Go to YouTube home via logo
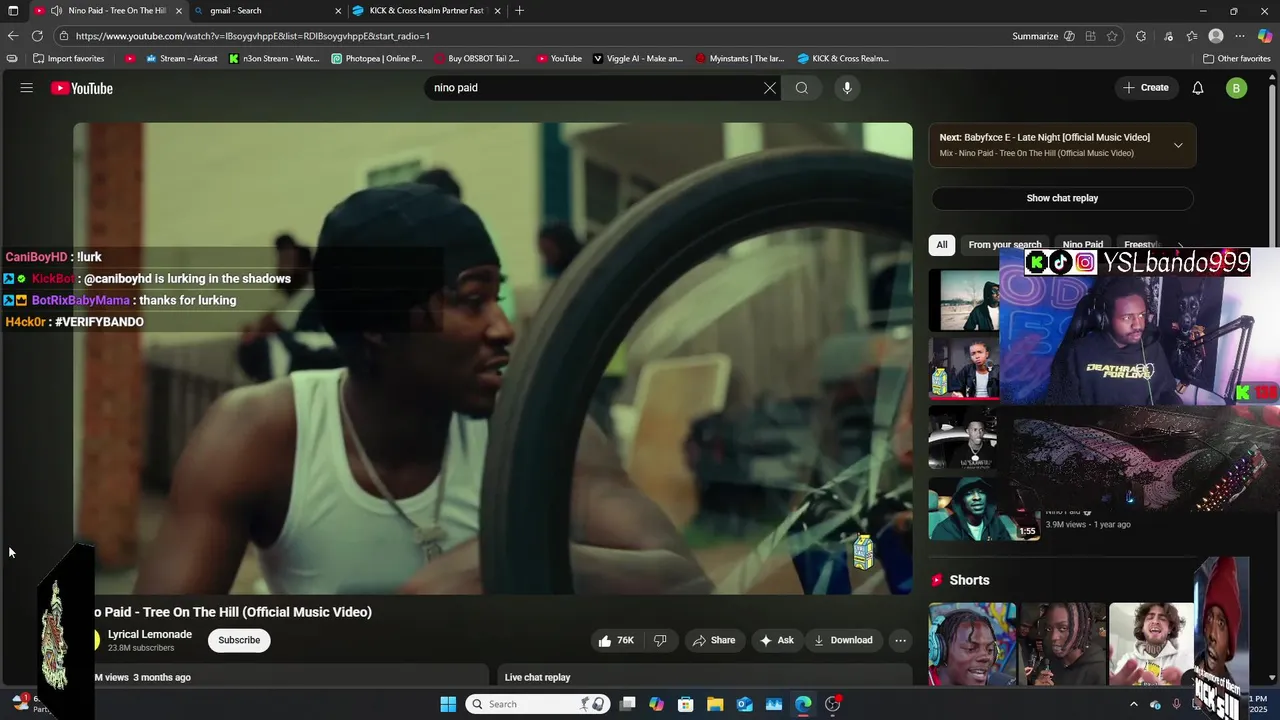This screenshot has width=1280, height=720. click(82, 88)
